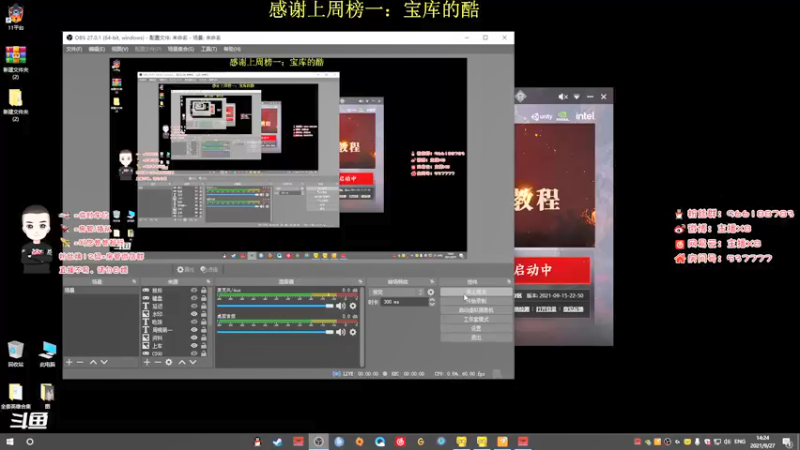Pop out the Controls dock panel
Screen dimensions: 800x450
(x=509, y=282)
